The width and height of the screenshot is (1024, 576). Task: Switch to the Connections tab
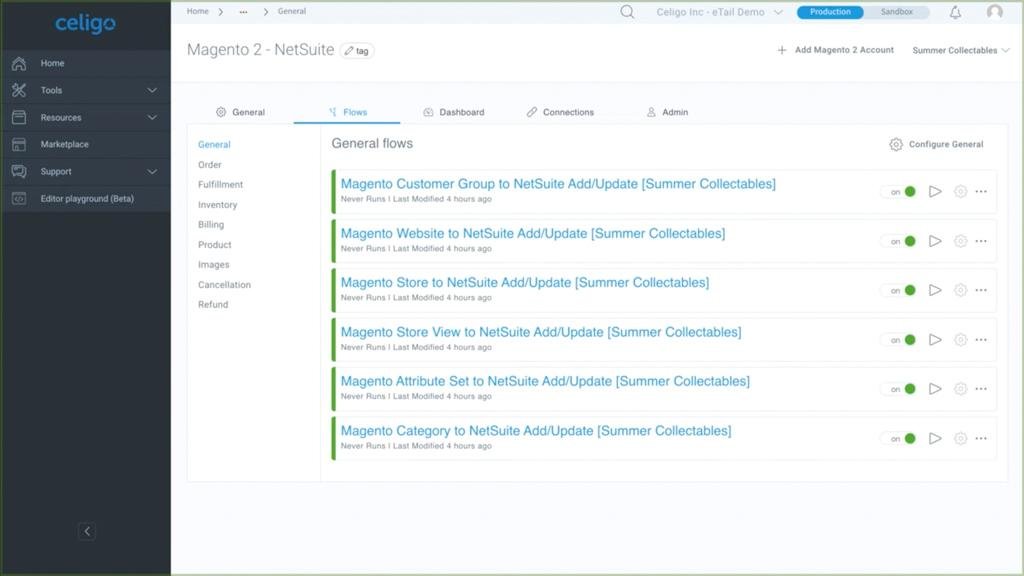tap(560, 112)
